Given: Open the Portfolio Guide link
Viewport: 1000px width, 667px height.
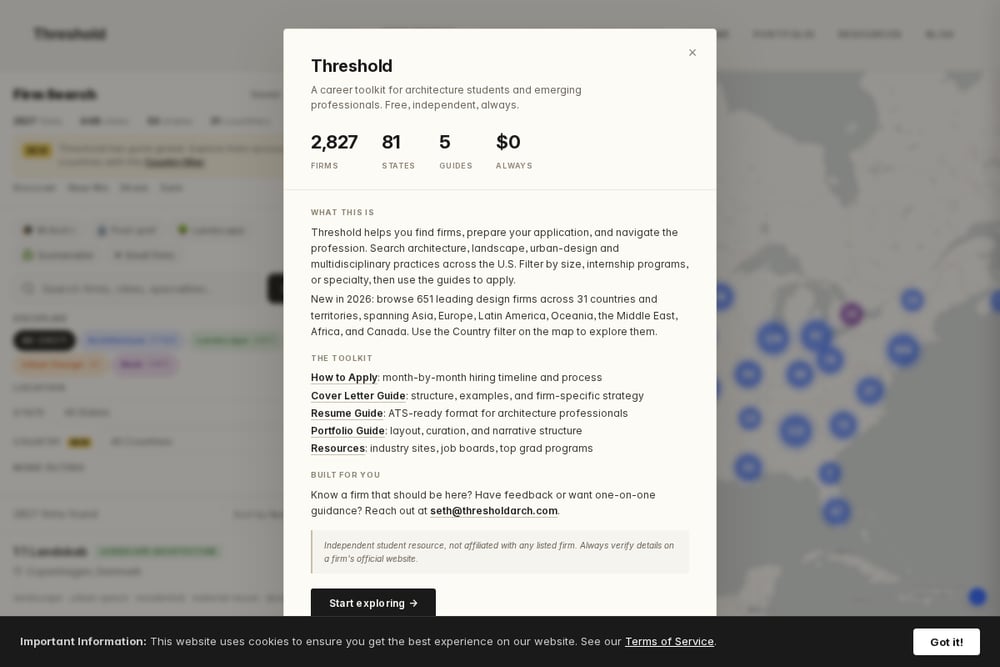Looking at the screenshot, I should pos(348,430).
